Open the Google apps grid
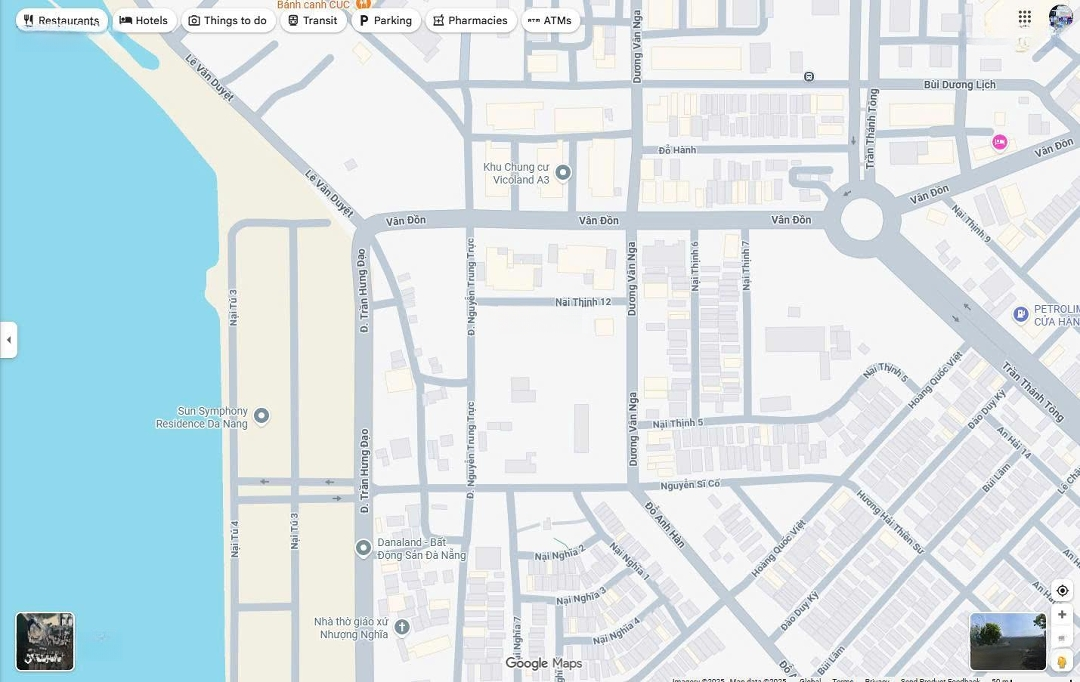The height and width of the screenshot is (682, 1080). (1025, 17)
